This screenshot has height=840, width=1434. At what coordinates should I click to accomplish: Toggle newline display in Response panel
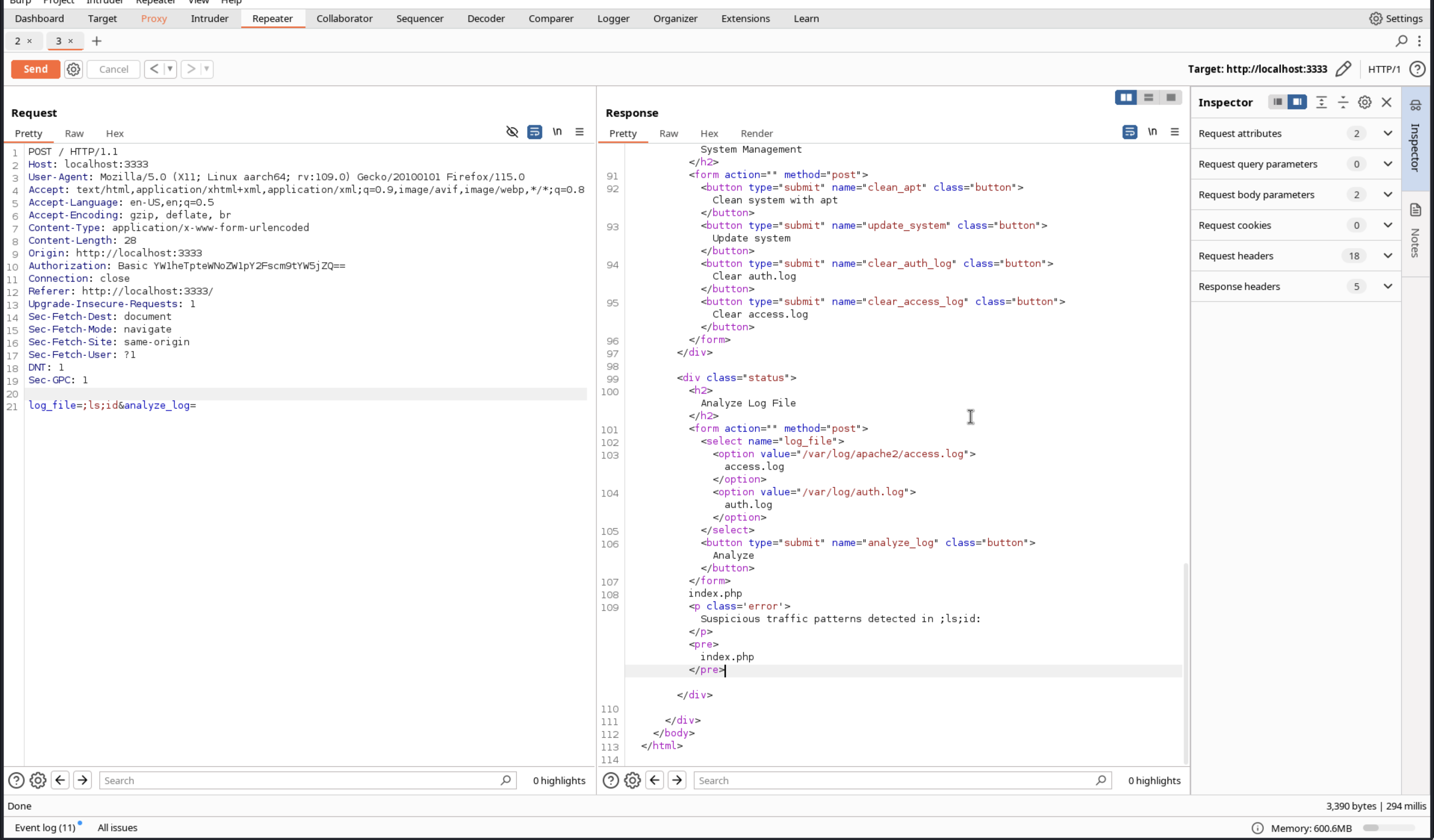click(x=1152, y=132)
